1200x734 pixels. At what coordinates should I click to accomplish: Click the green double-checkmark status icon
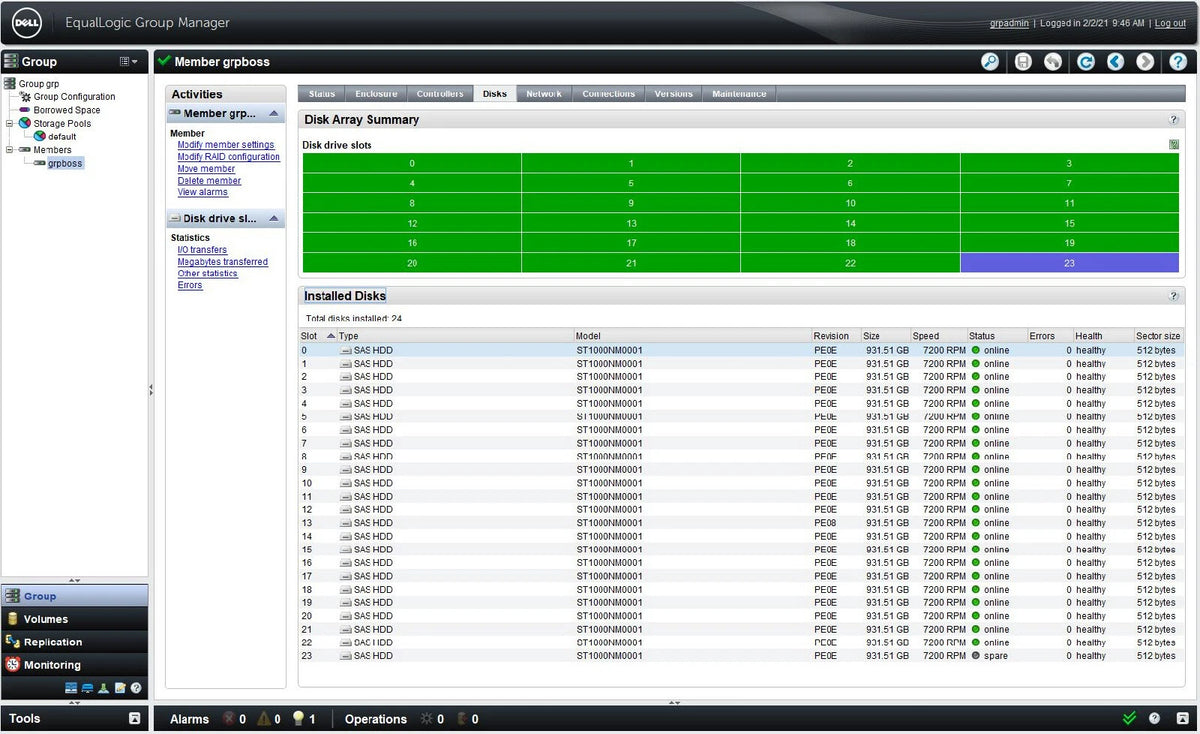[x=1130, y=719]
